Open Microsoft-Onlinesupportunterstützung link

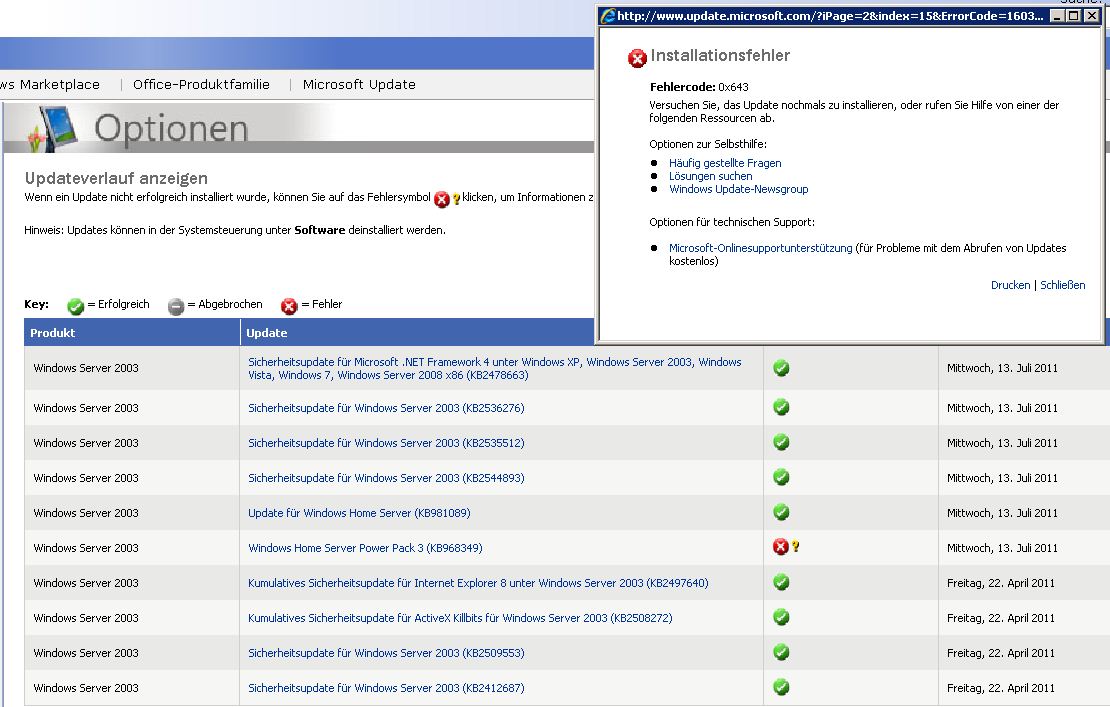pos(760,248)
